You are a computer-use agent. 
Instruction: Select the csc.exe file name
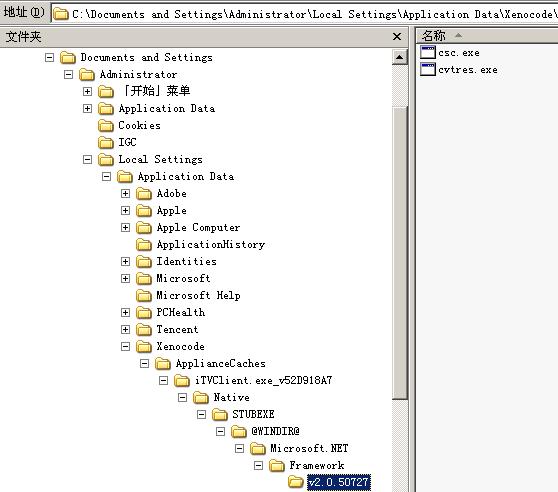(458, 53)
